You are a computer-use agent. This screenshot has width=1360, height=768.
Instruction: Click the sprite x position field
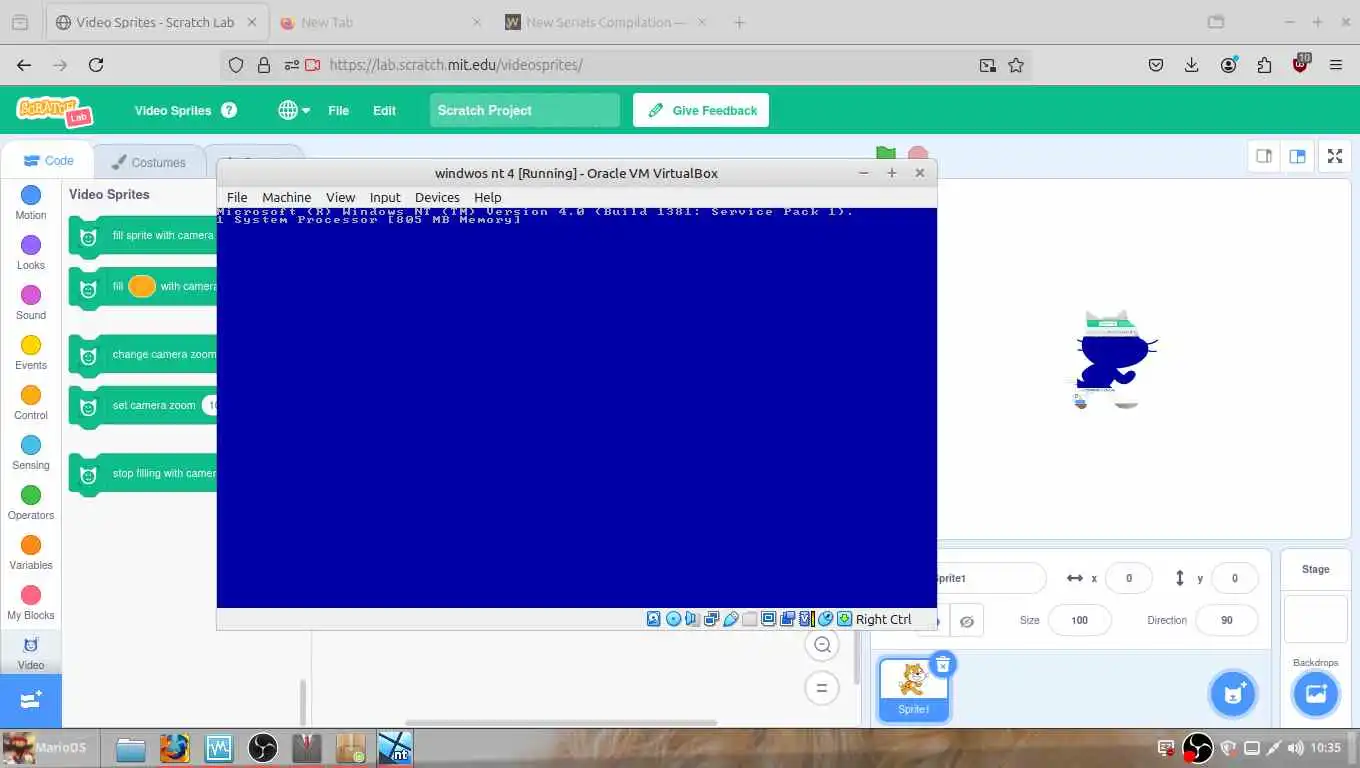[x=1129, y=578]
